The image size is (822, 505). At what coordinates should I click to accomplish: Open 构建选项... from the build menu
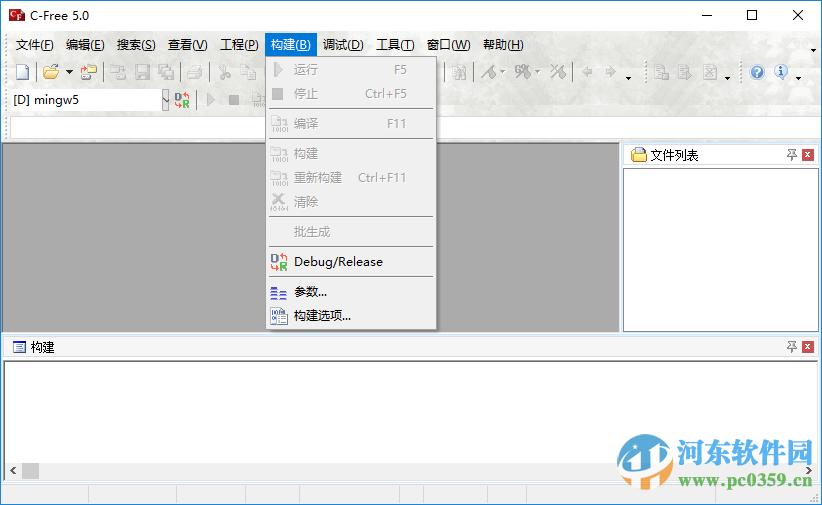(x=351, y=316)
